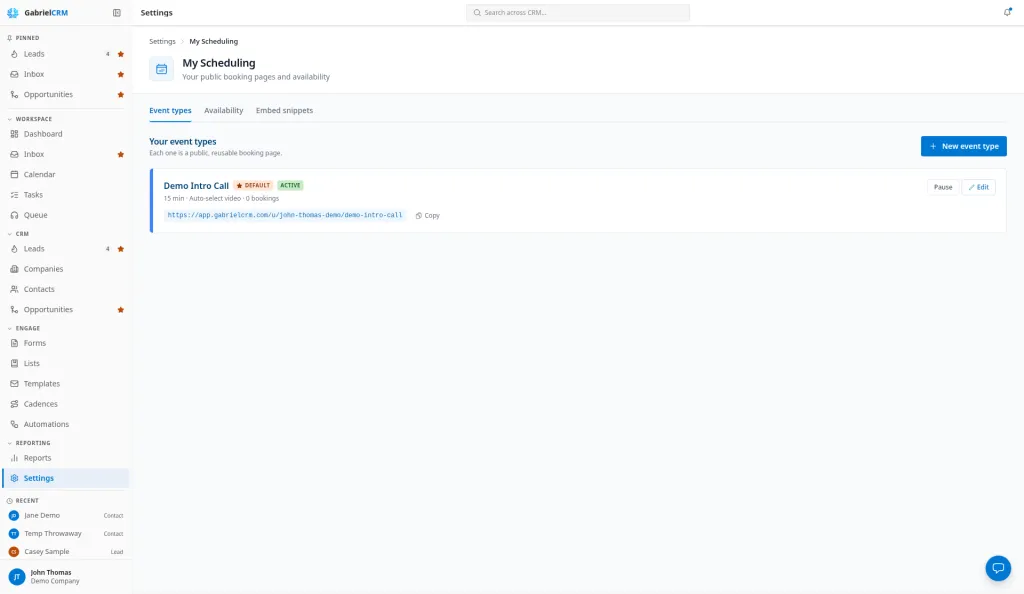Click the Templates envelope icon

(x=14, y=384)
